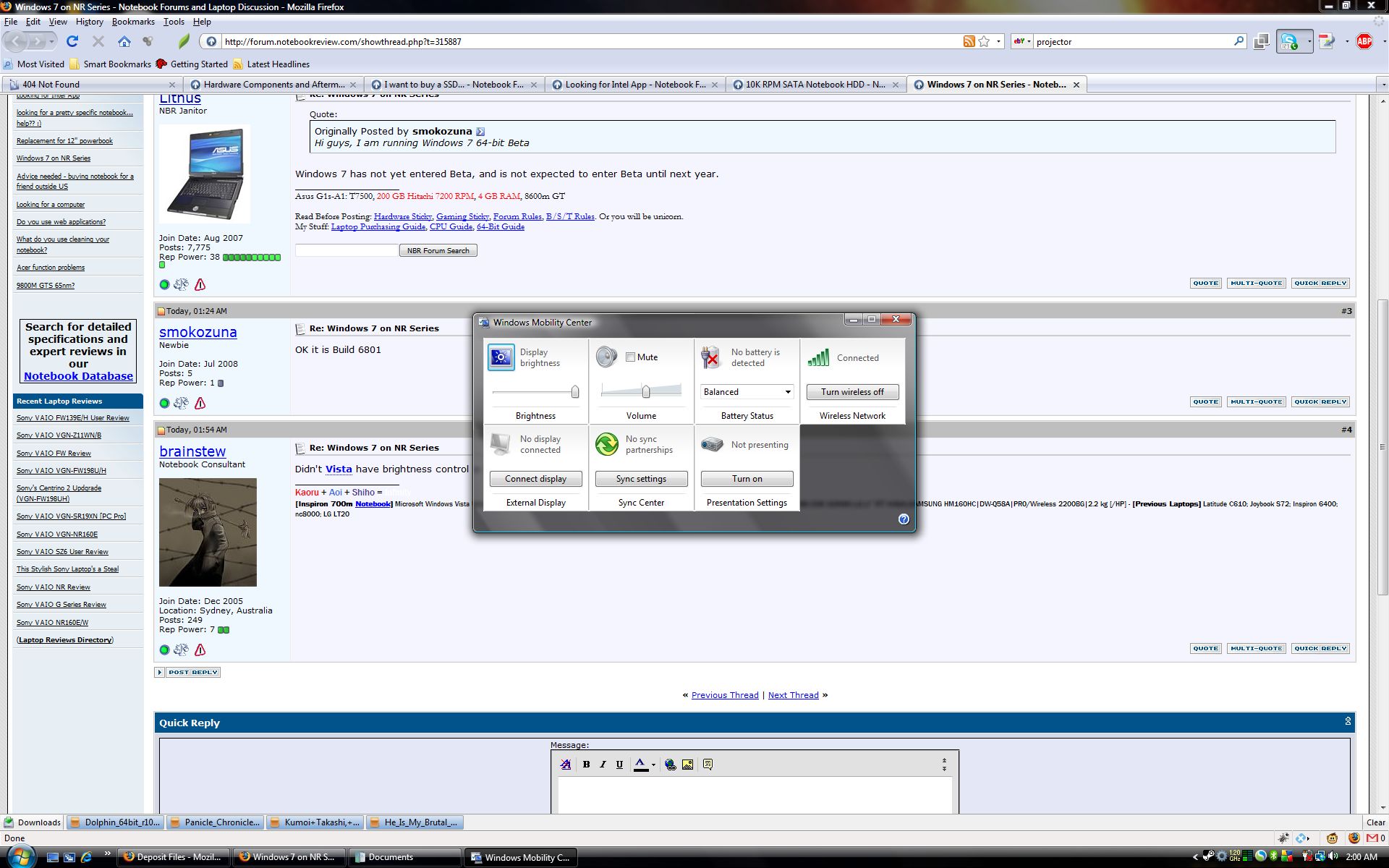Click the Bluetooth icon in system tray
The height and width of the screenshot is (868, 1389).
[x=1273, y=856]
